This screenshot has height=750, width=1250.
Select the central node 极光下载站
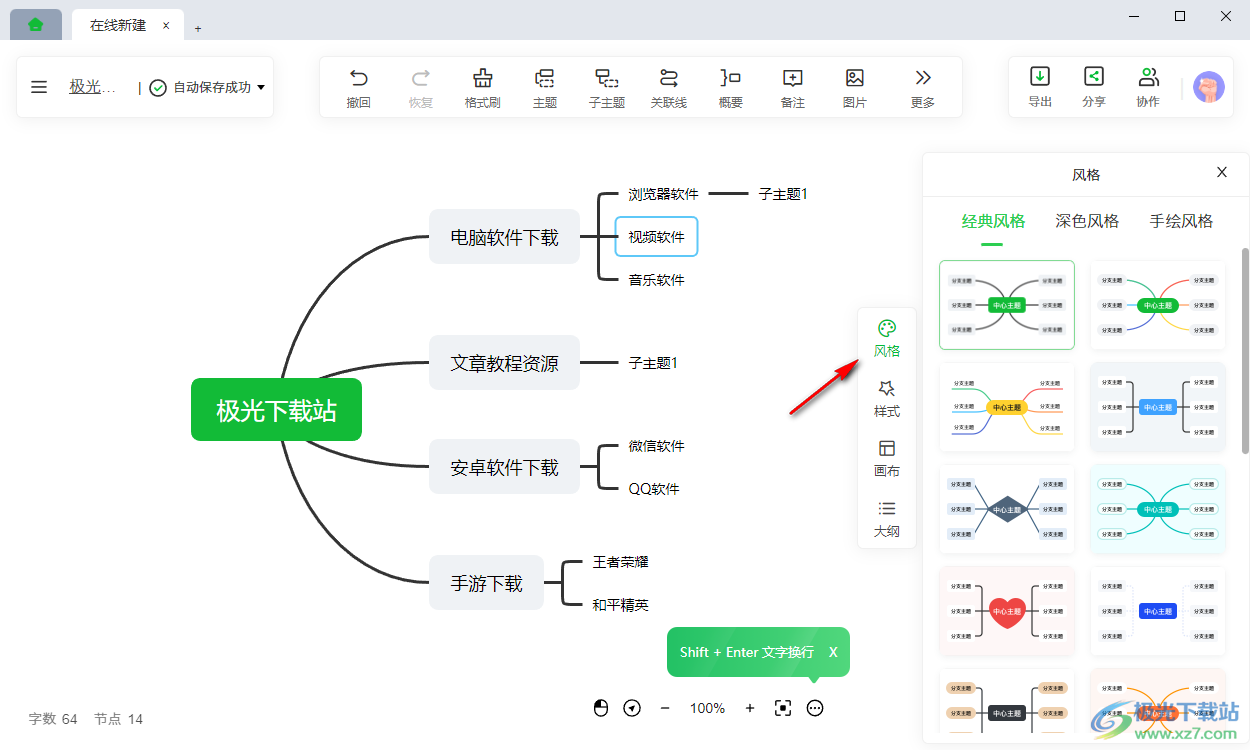click(276, 410)
